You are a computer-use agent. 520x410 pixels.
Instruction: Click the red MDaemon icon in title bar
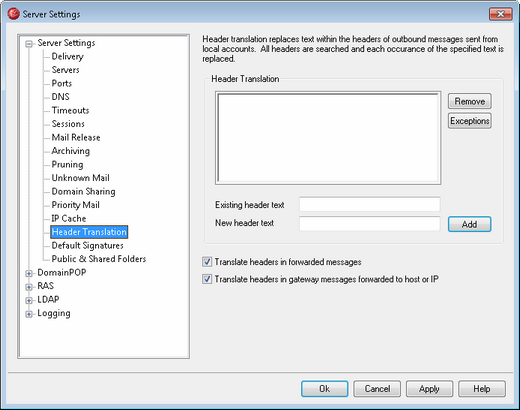tap(13, 14)
